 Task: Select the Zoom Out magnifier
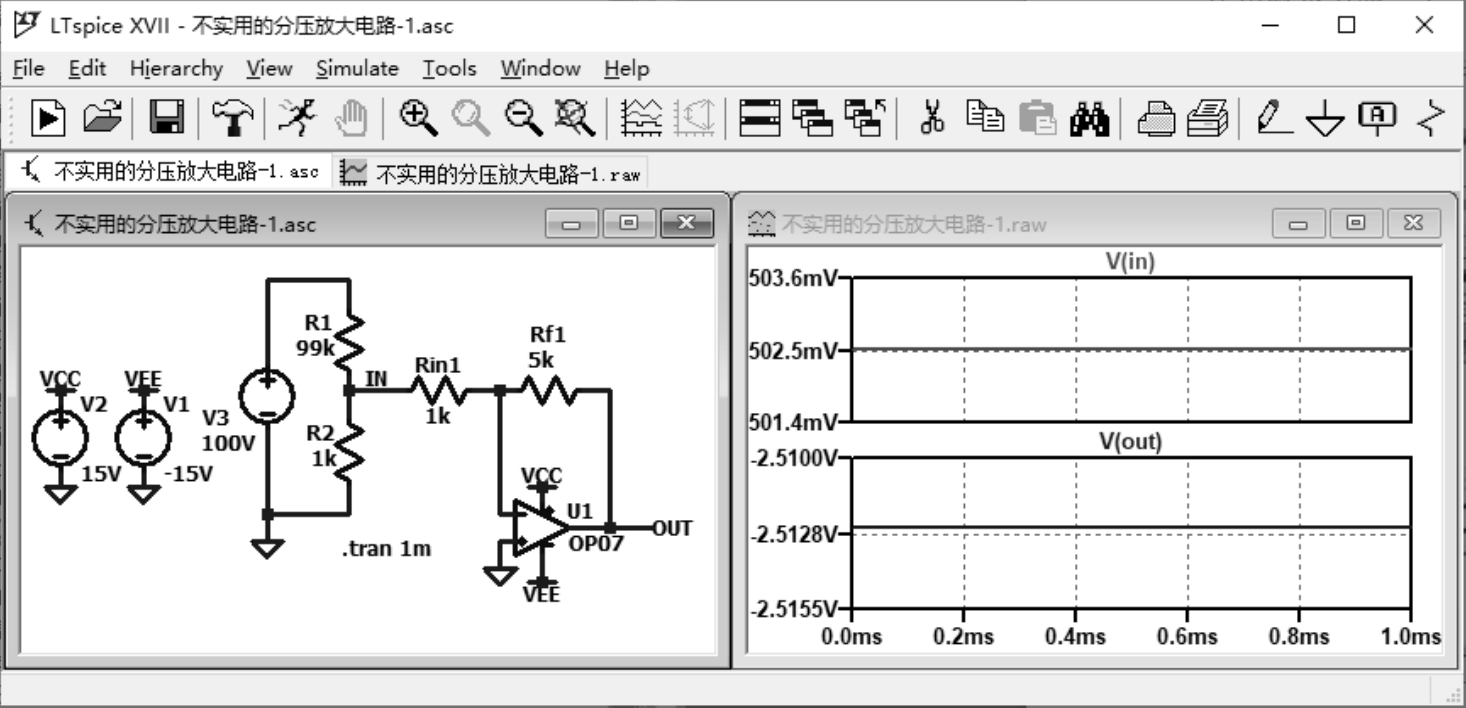tap(523, 118)
